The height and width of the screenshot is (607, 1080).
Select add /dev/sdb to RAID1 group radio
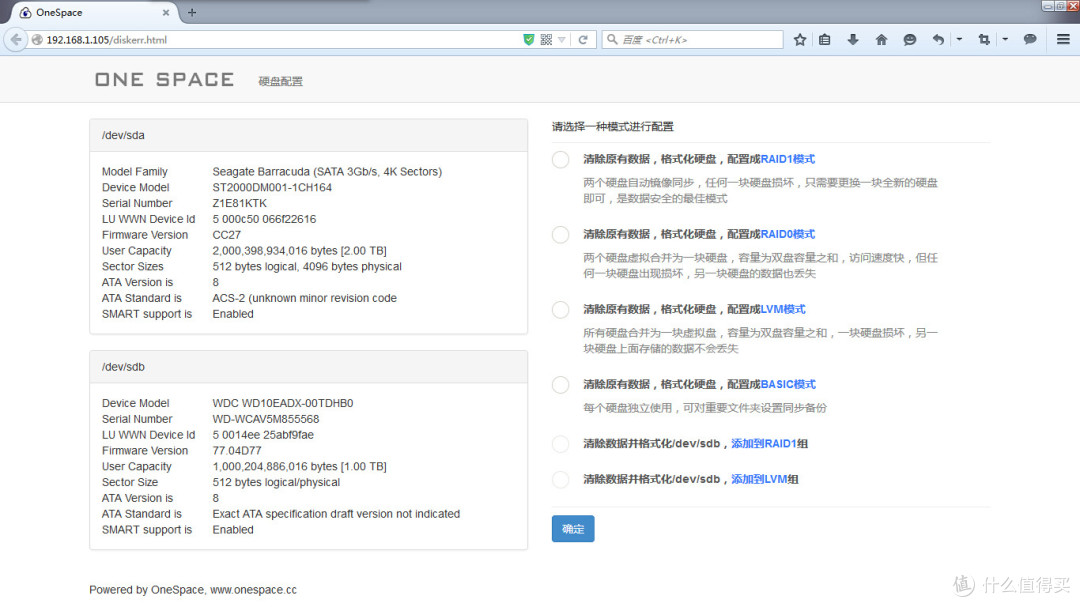pos(561,444)
